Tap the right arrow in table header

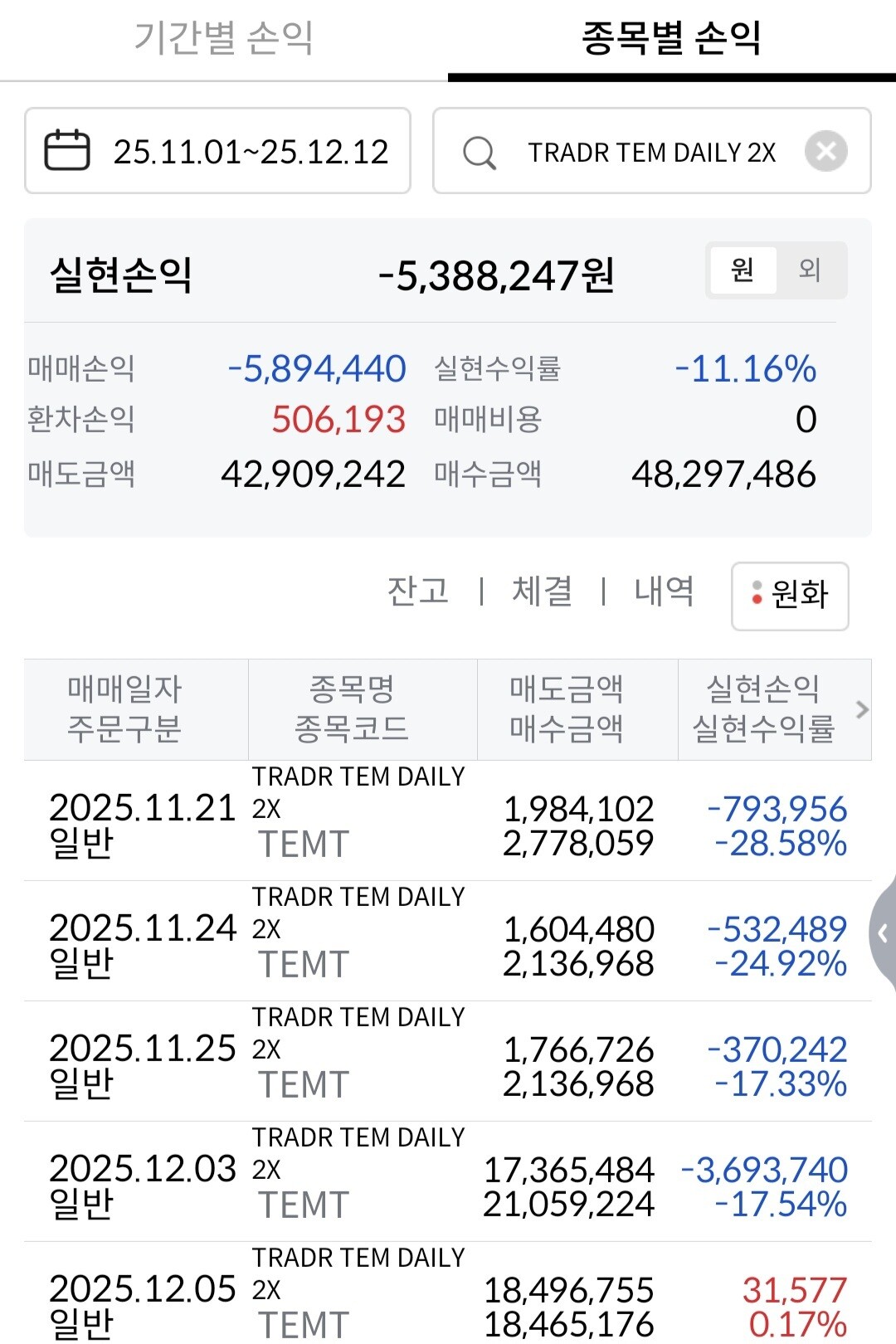pos(862,709)
